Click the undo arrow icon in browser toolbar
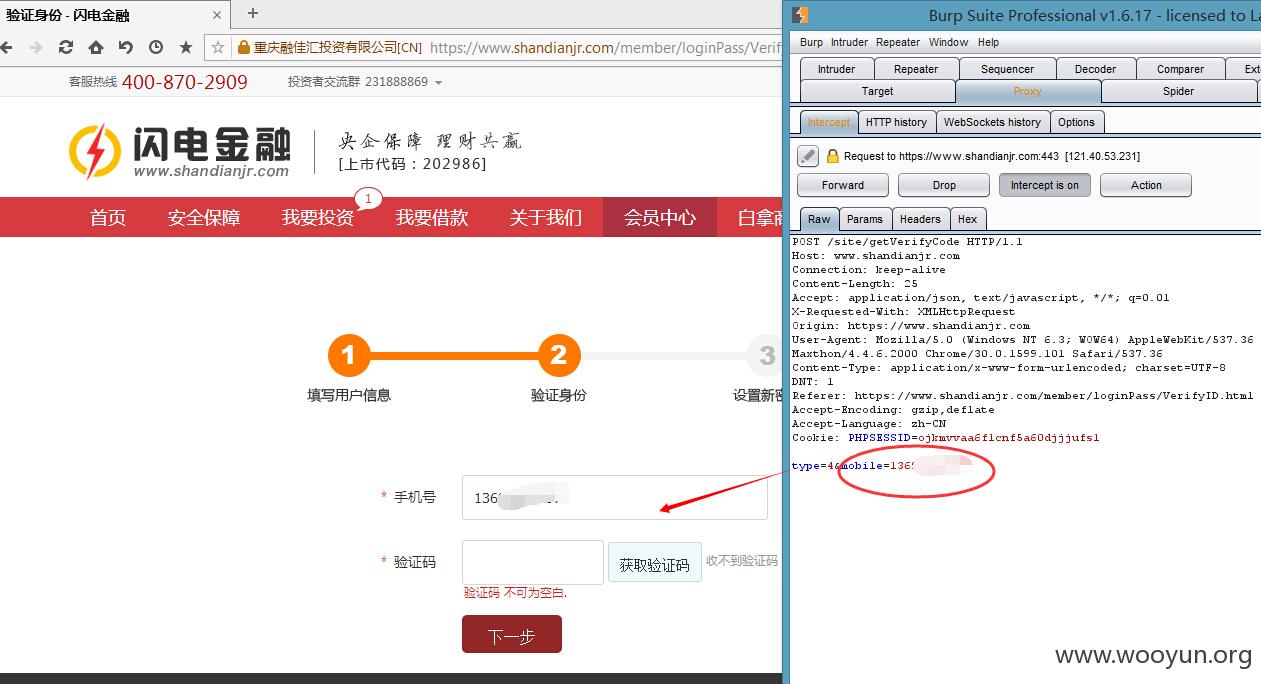1261x684 pixels. click(x=126, y=47)
